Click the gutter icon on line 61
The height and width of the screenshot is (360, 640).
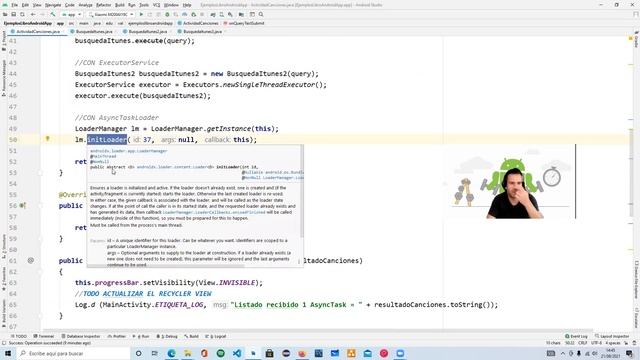click(31, 260)
